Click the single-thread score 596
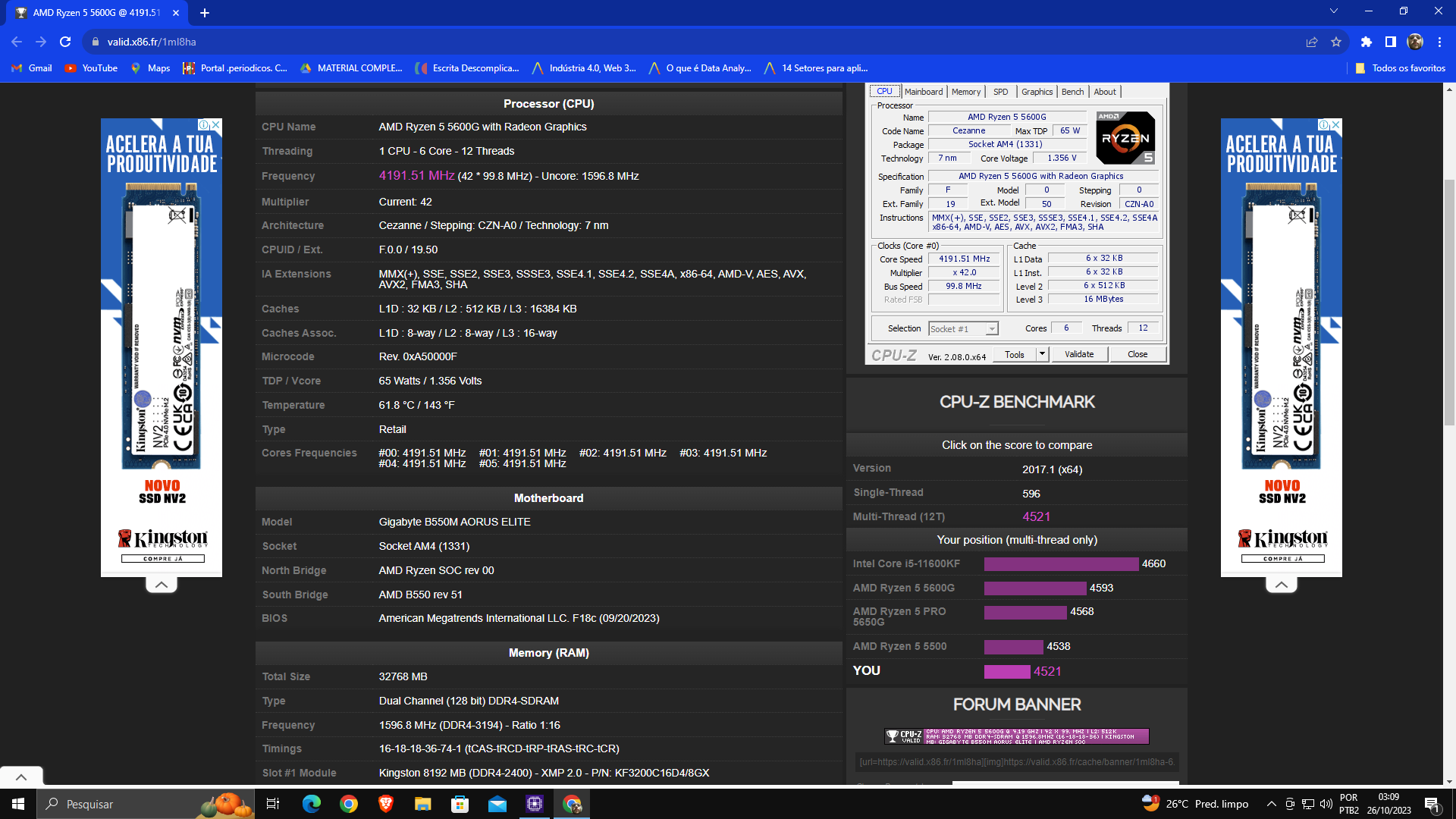Image resolution: width=1456 pixels, height=819 pixels. (1031, 494)
